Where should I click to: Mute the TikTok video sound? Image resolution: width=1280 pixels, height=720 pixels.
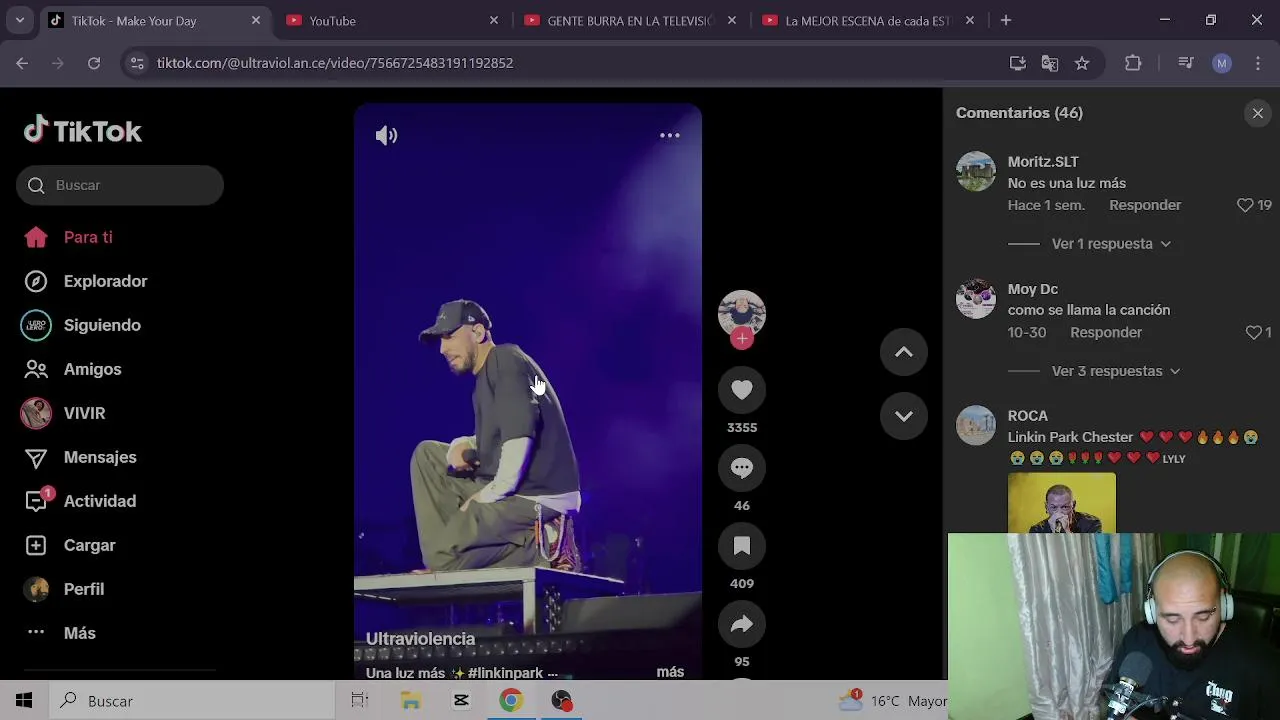386,136
